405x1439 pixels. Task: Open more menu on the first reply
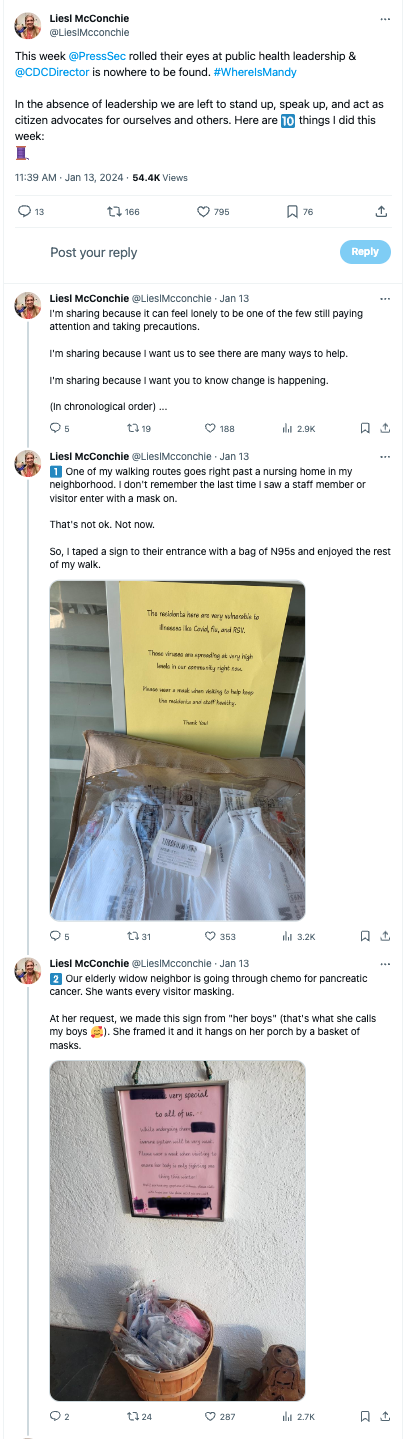point(385,298)
